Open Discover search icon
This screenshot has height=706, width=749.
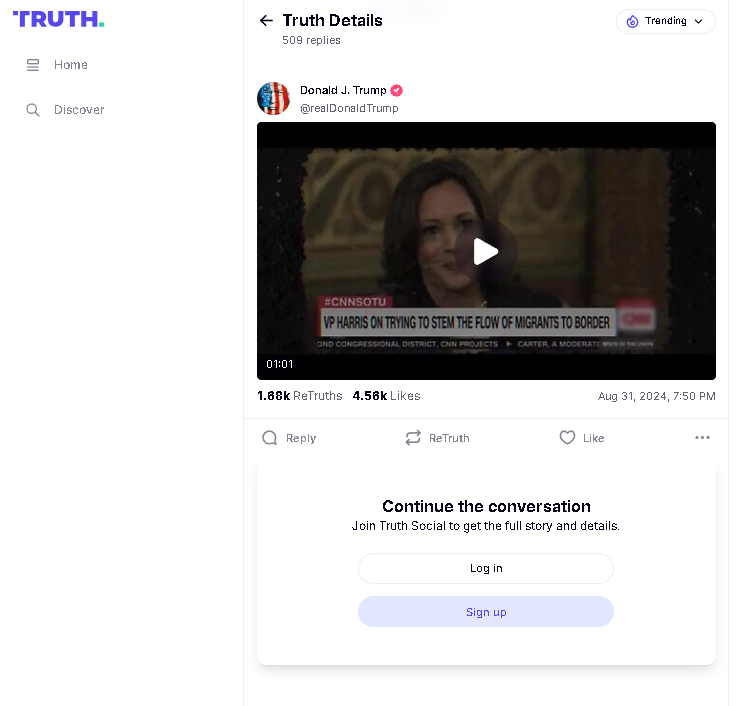(32, 110)
